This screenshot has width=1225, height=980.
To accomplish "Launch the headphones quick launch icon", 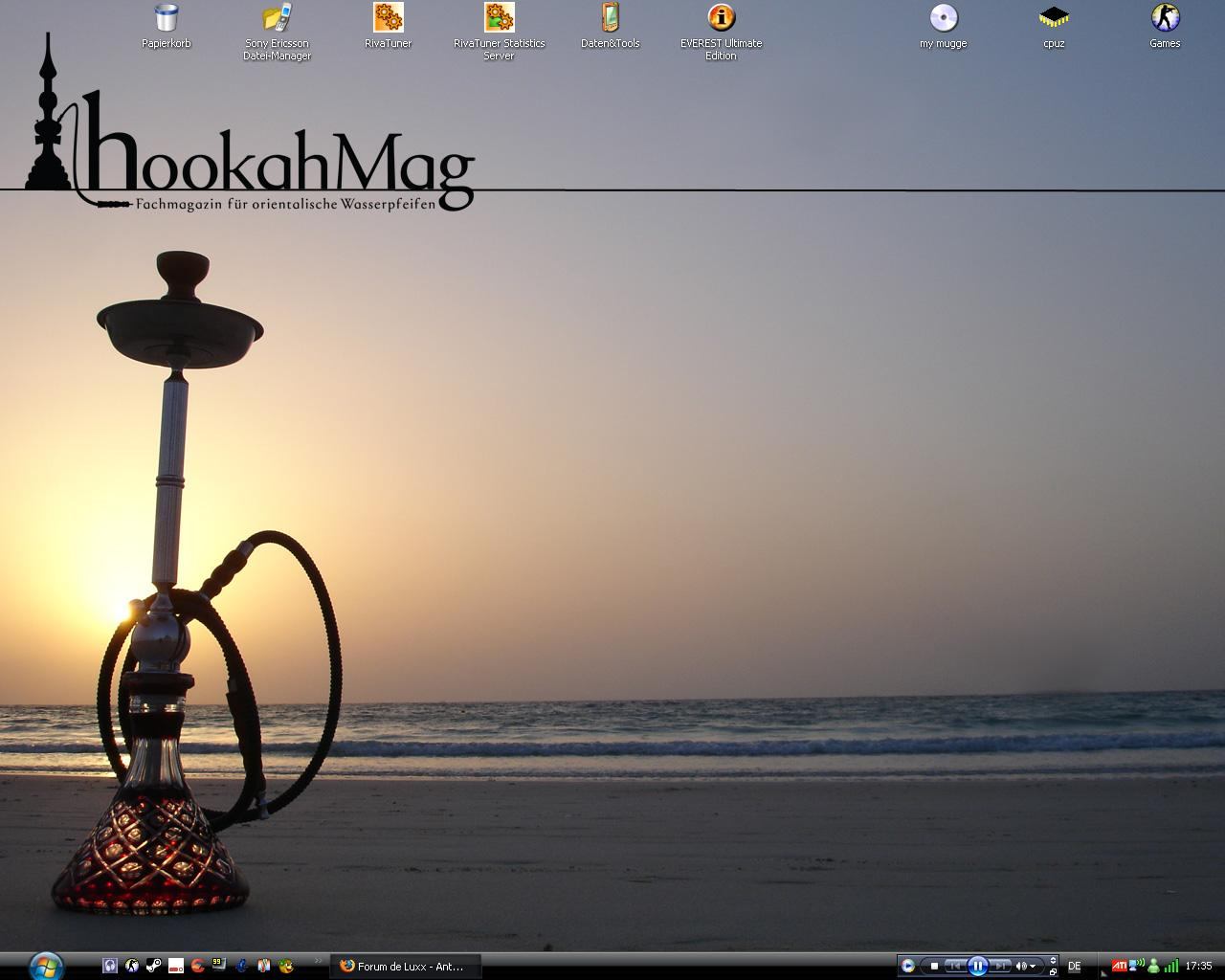I will tap(110, 966).
